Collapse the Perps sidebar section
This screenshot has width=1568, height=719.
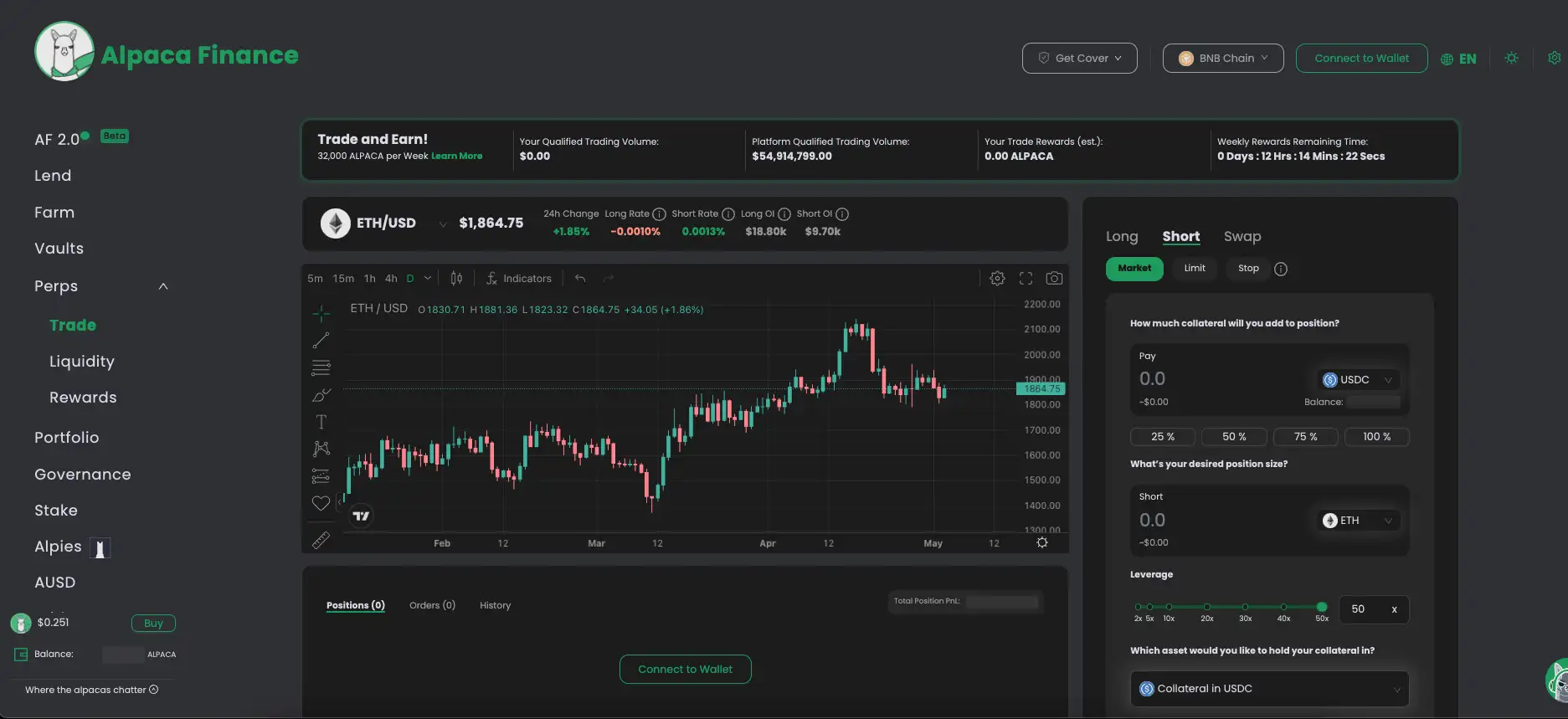[163, 286]
